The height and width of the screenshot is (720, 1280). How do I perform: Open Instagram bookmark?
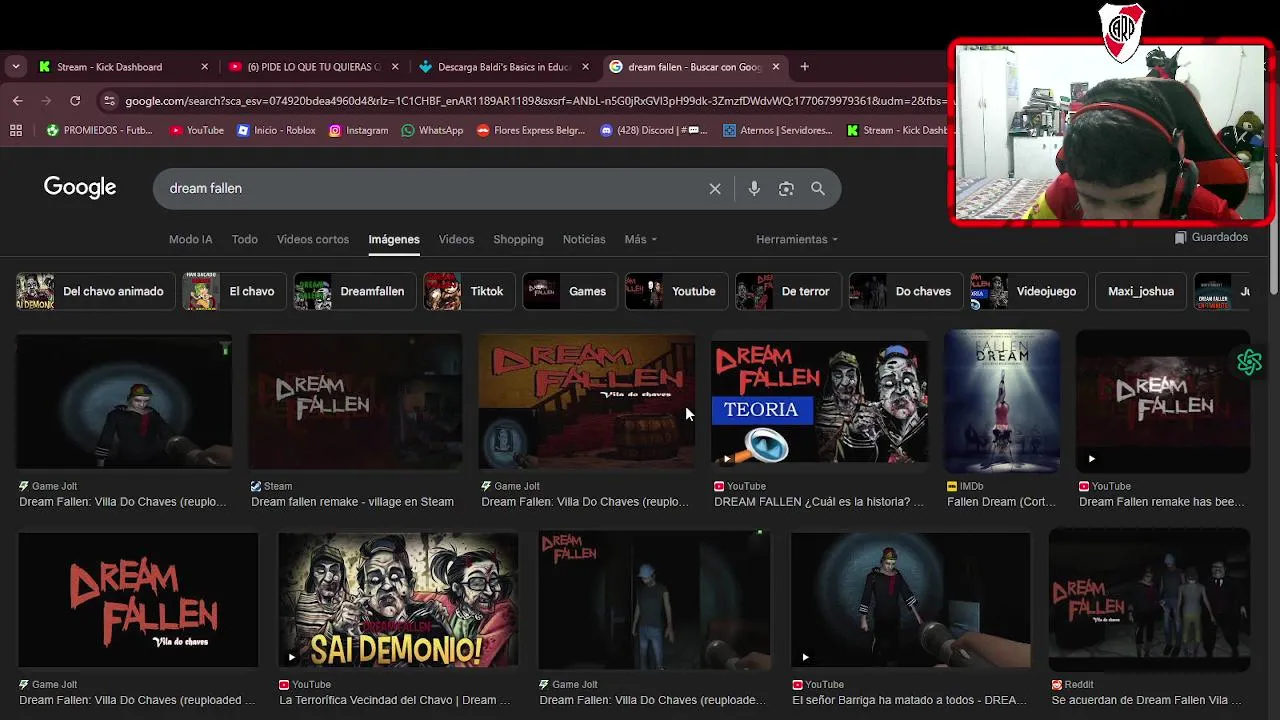click(358, 130)
